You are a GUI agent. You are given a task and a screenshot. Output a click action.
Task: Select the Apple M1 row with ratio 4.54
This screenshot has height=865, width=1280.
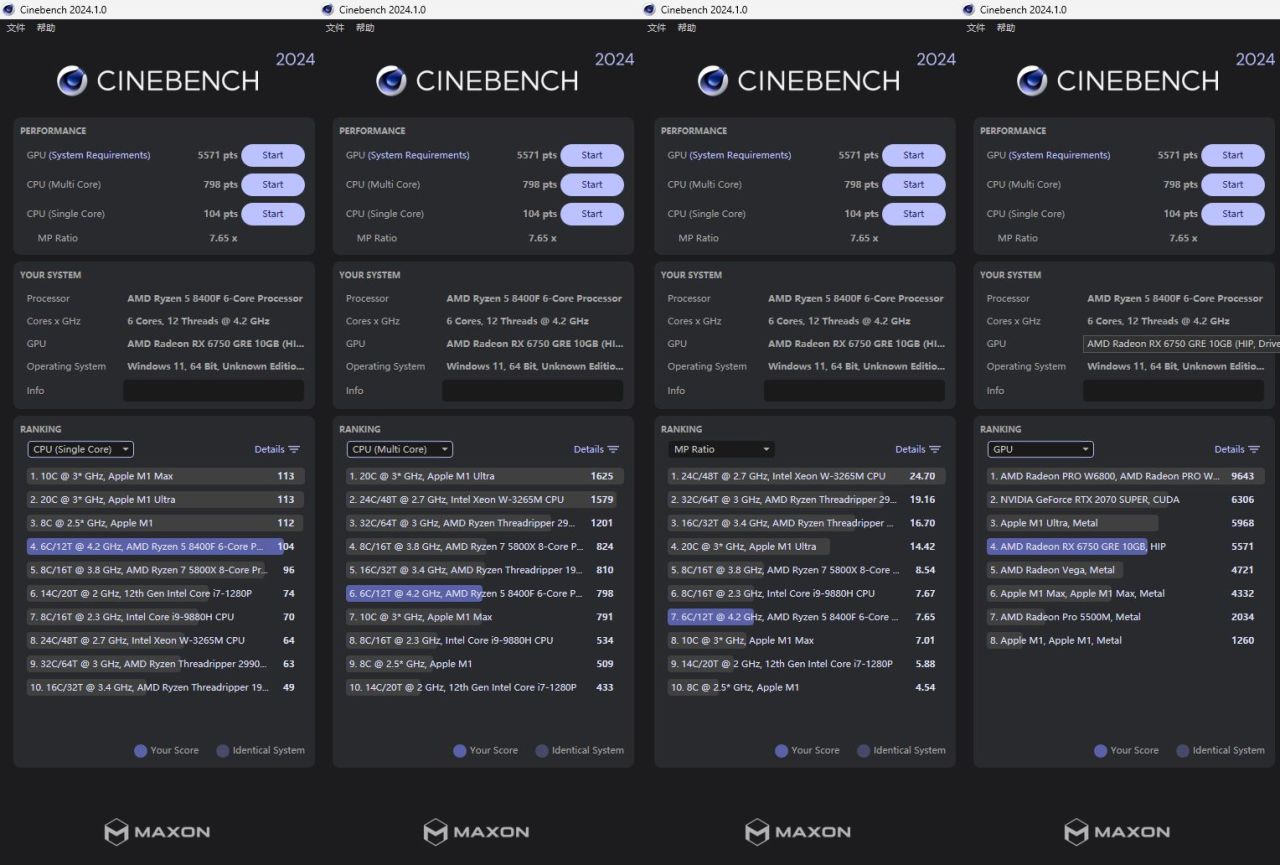(806, 688)
